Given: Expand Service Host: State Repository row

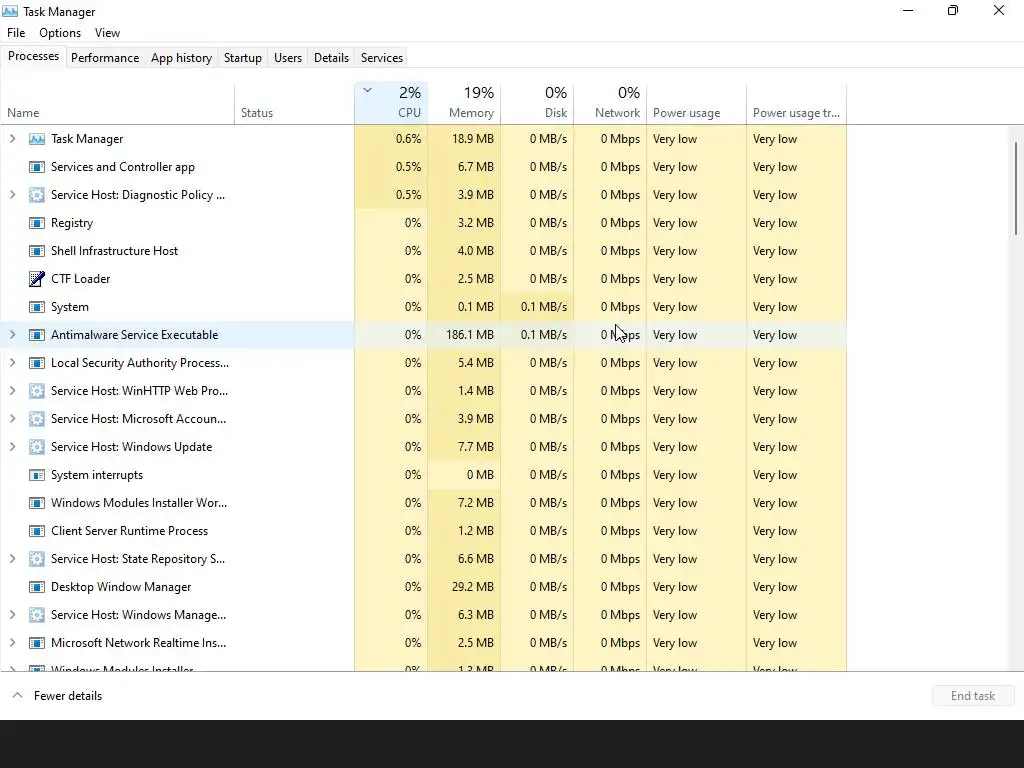Looking at the screenshot, I should [12, 558].
